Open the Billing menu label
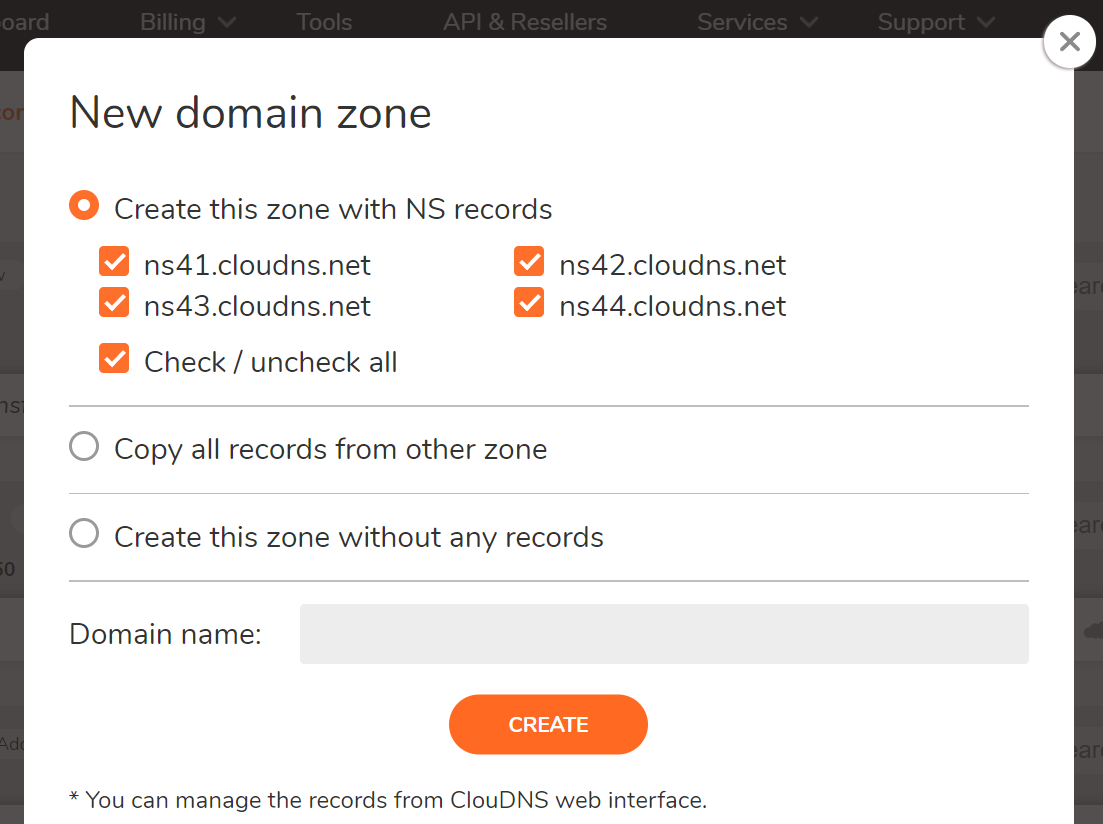Screen dimensions: 1103x824 pos(173,22)
